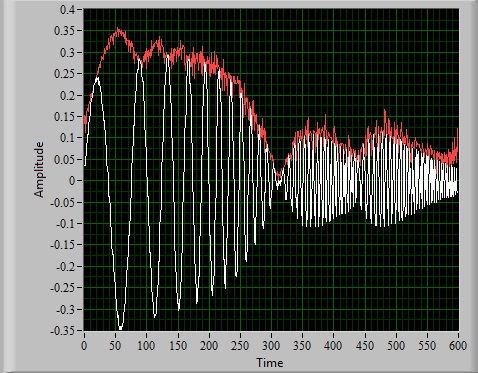The height and width of the screenshot is (373, 478).
Task: Select the 600 maximum on Time axis
Action: pyautogui.click(x=458, y=346)
